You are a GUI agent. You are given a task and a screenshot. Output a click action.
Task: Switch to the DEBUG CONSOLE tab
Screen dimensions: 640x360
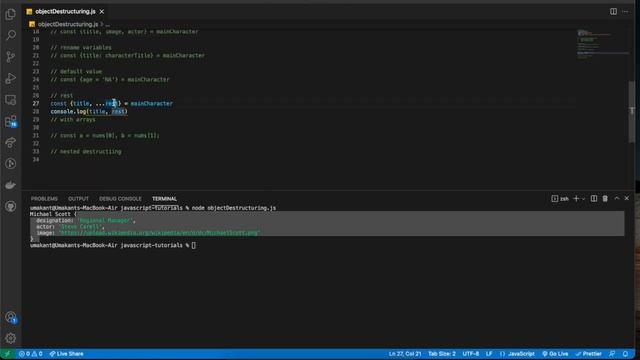pyautogui.click(x=120, y=199)
